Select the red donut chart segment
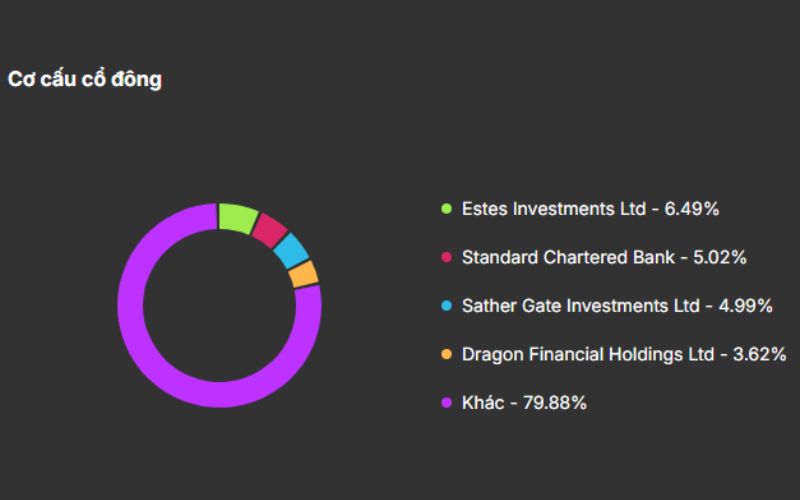800x500 pixels. (x=269, y=230)
